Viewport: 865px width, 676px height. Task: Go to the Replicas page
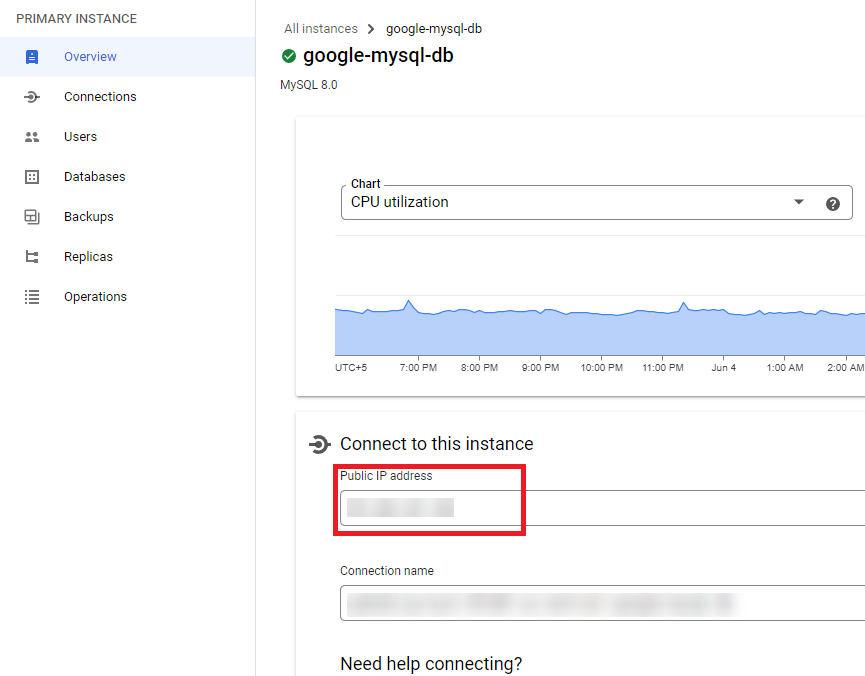[127, 257]
